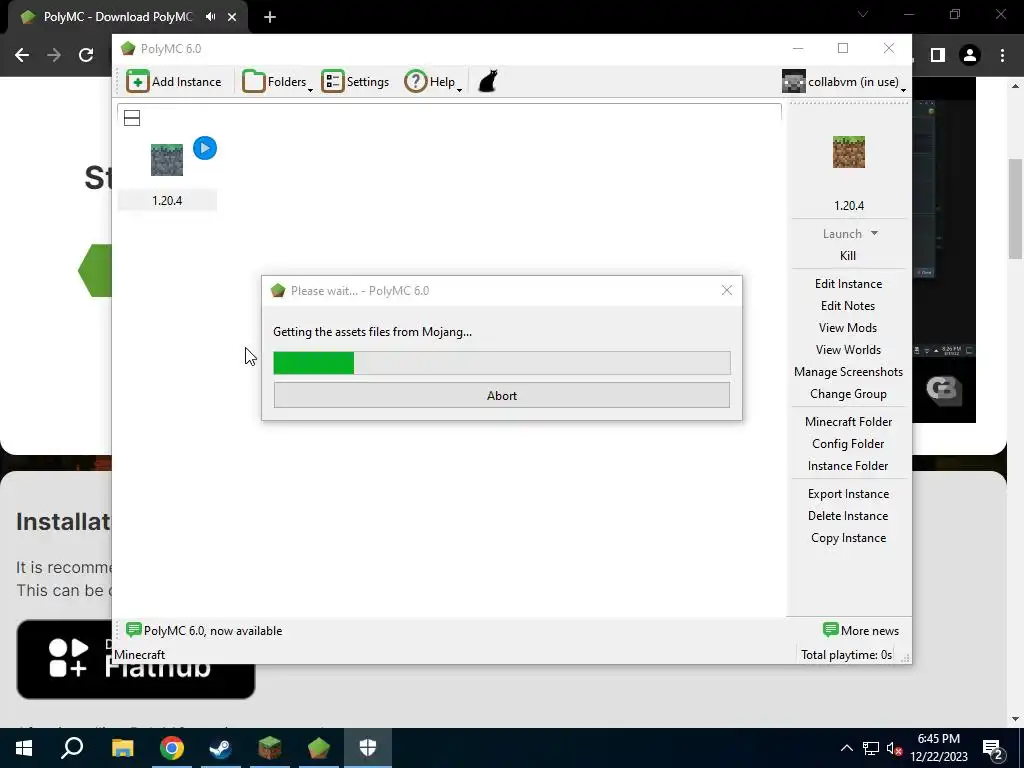Abort the assets download

(x=502, y=396)
